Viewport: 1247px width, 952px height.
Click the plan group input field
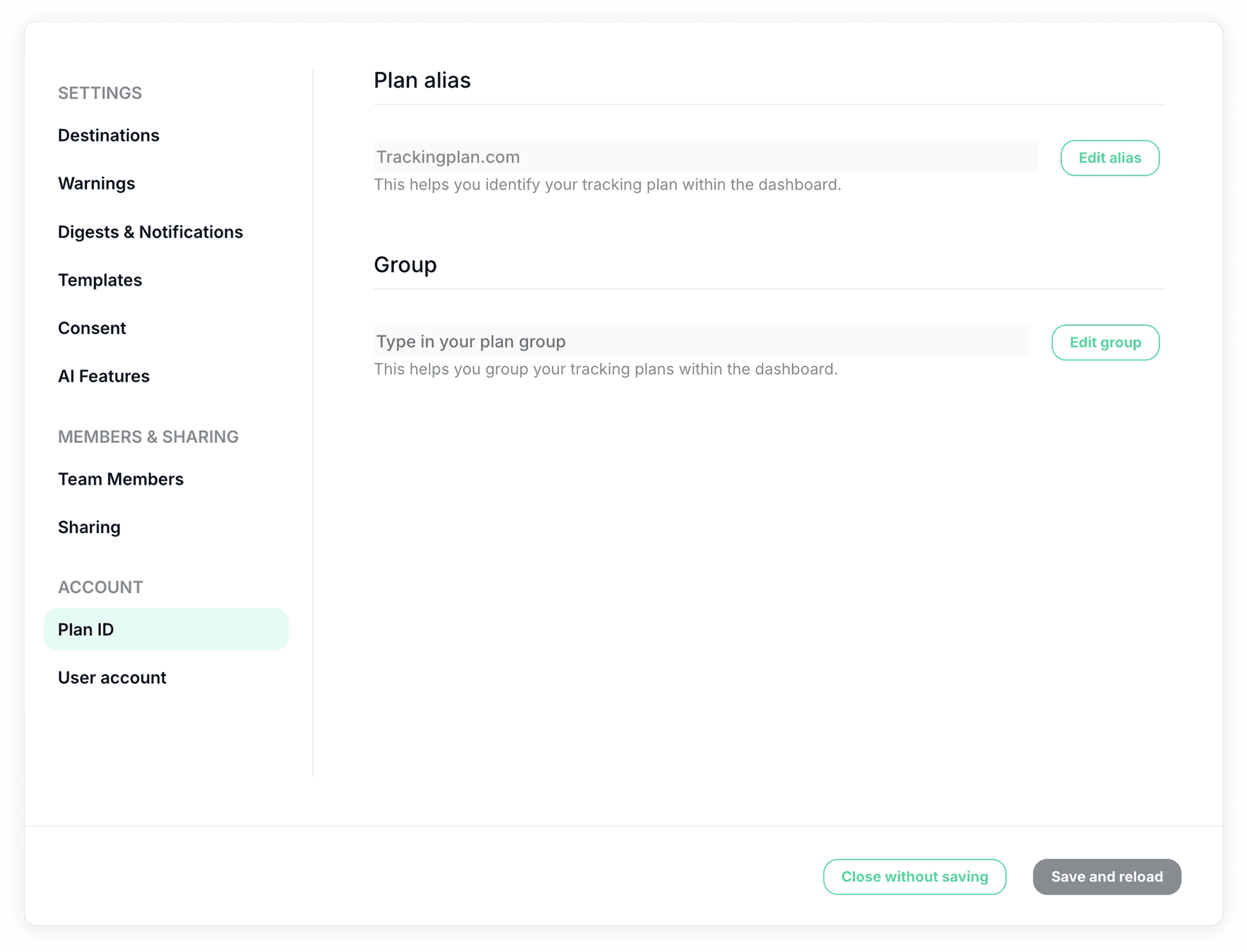[701, 342]
